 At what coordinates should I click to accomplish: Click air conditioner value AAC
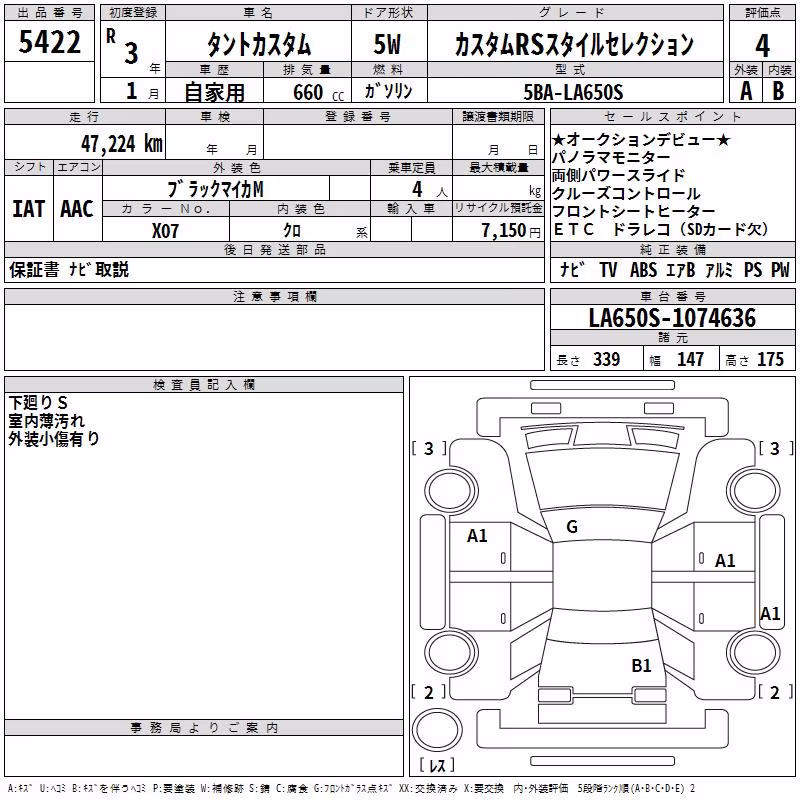77,209
